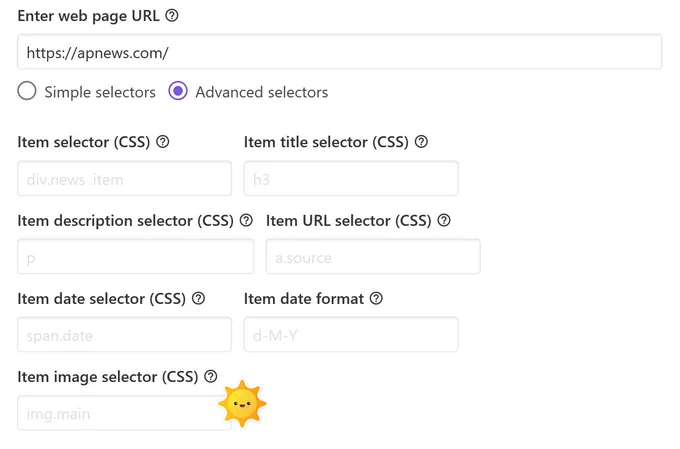Click the Item selector field showing div.news .item
Image resolution: width=680 pixels, height=449 pixels.
click(x=124, y=178)
